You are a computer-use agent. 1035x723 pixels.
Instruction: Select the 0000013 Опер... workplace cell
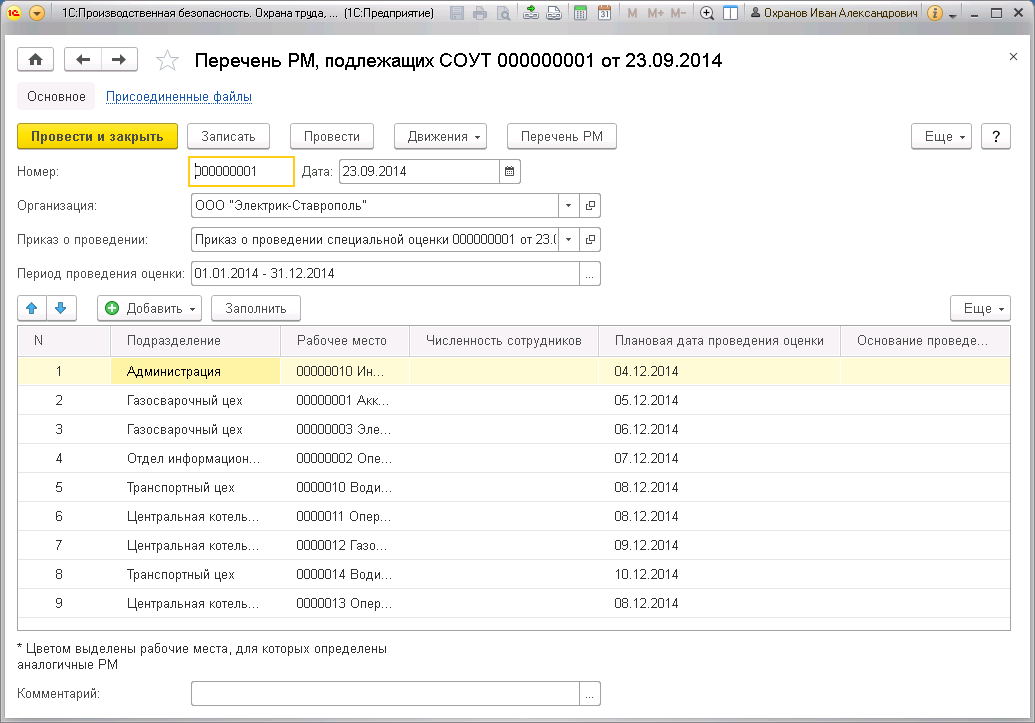[345, 603]
